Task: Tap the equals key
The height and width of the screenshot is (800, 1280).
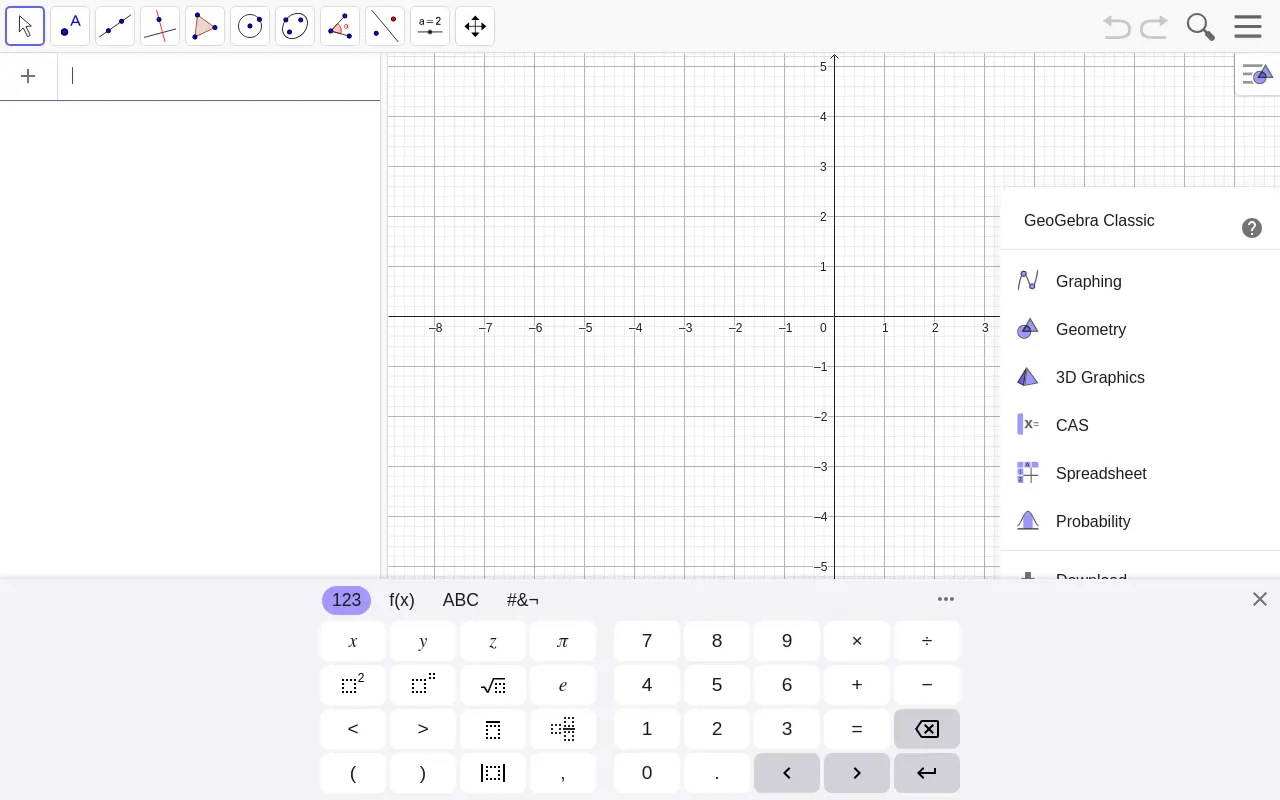Action: [x=857, y=729]
